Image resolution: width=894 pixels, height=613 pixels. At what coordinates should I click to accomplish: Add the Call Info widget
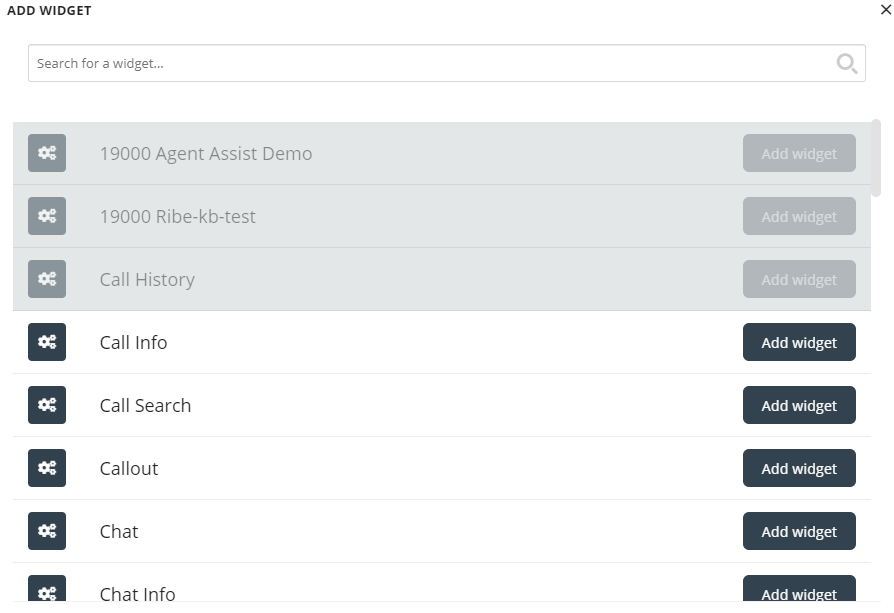(799, 342)
